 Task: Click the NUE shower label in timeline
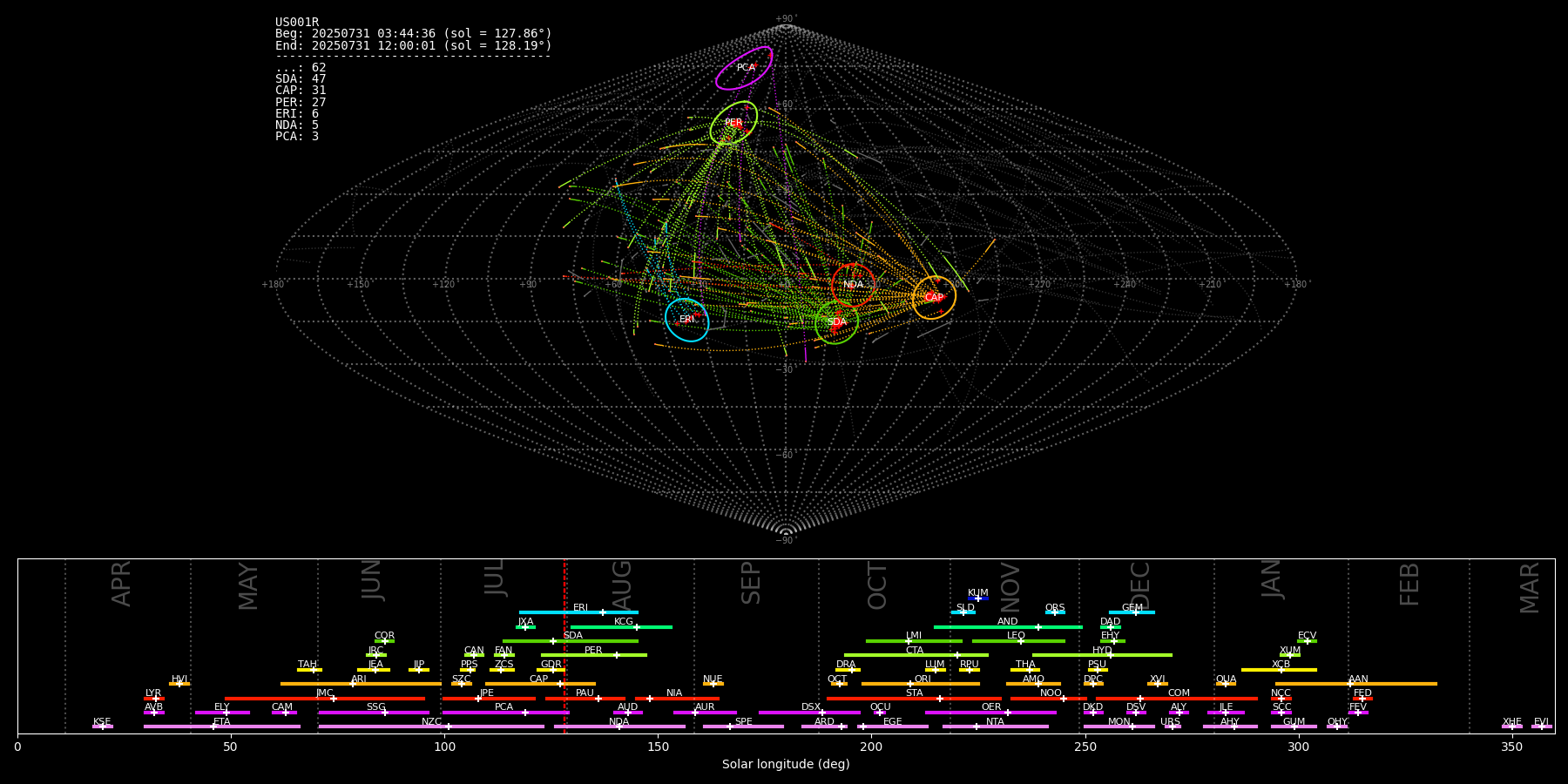pyautogui.click(x=713, y=679)
